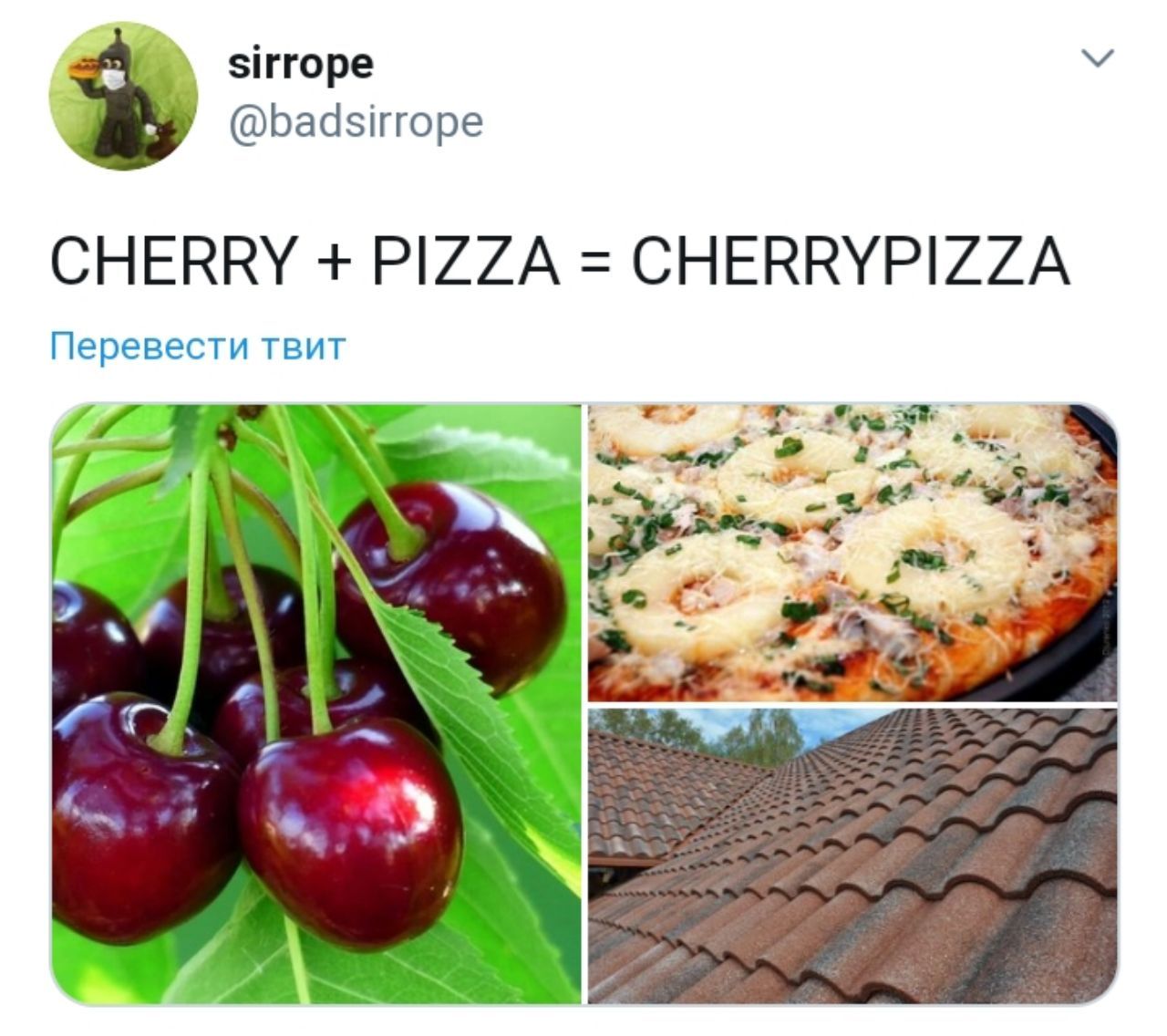Open the cherries photo on the left

(316, 704)
